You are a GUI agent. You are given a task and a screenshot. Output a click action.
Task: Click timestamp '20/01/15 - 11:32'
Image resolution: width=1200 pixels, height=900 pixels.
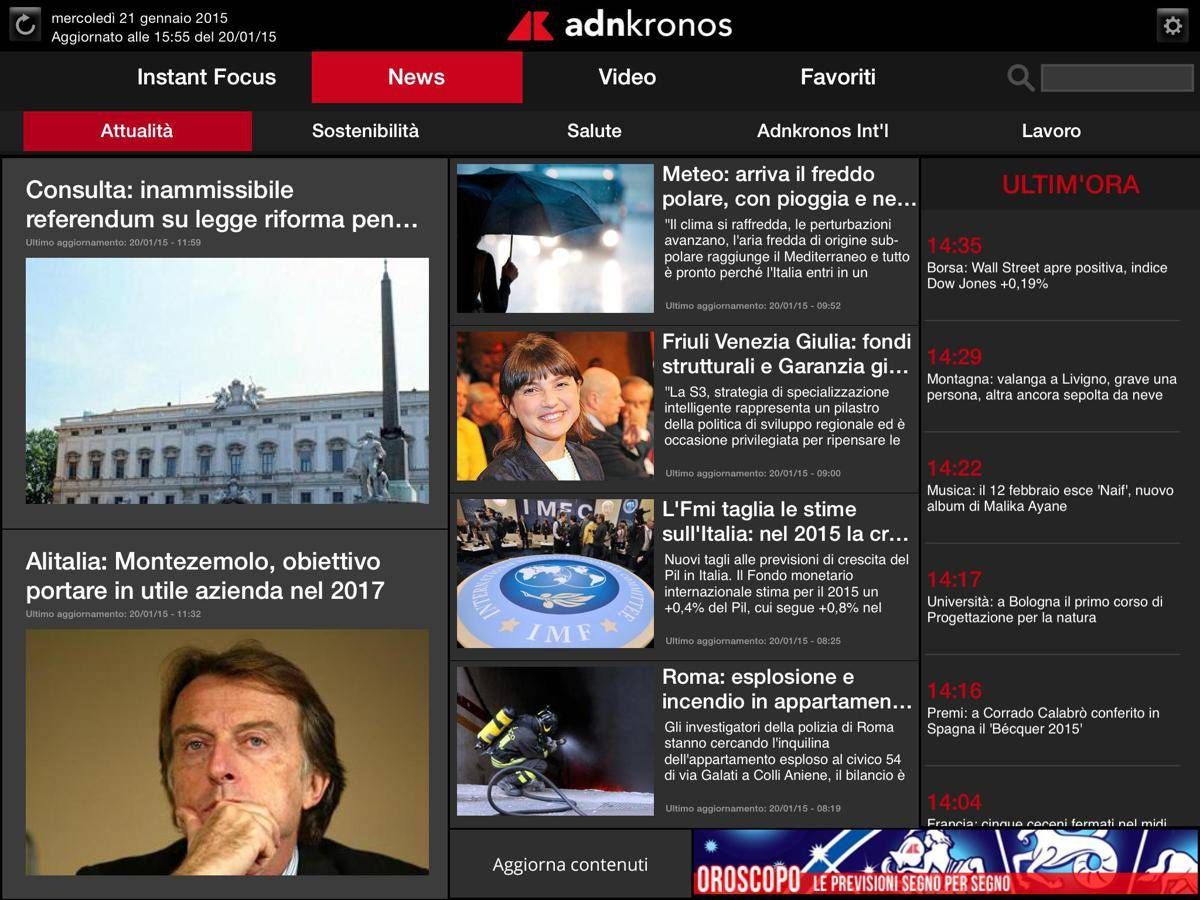click(165, 614)
